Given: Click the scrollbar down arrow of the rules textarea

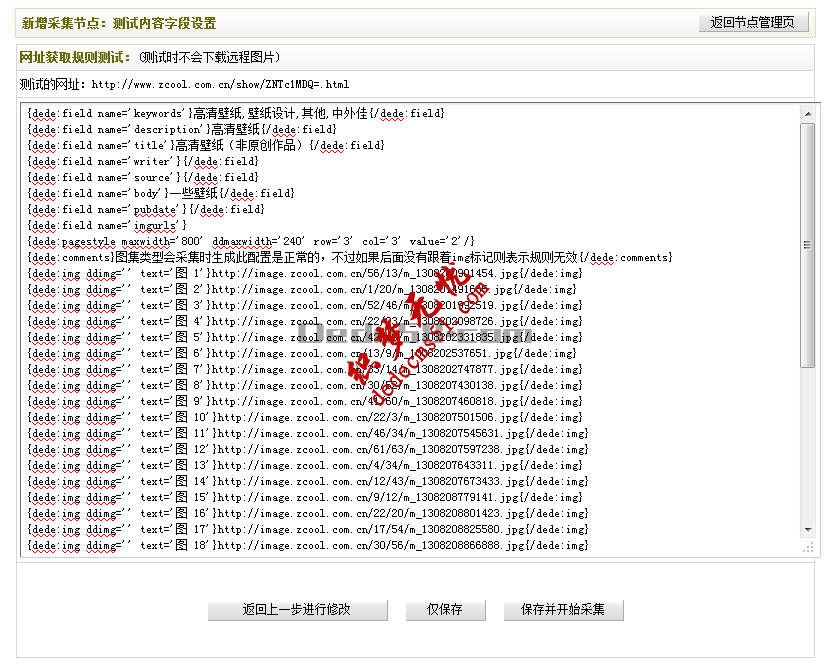Looking at the screenshot, I should (808, 530).
